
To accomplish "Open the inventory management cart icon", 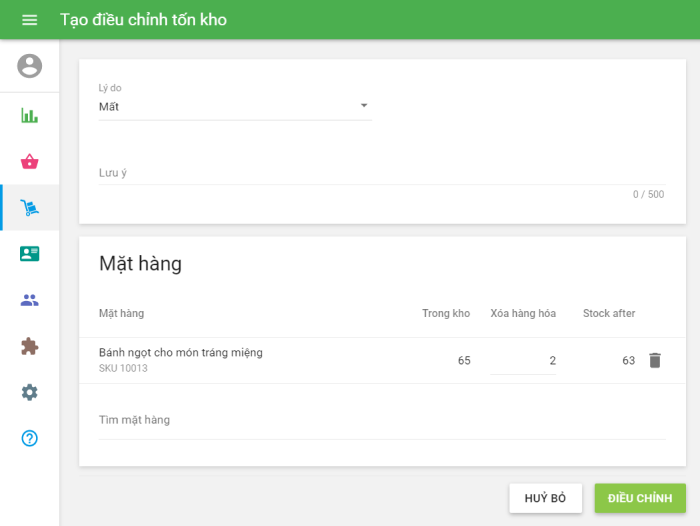I will coord(29,208).
